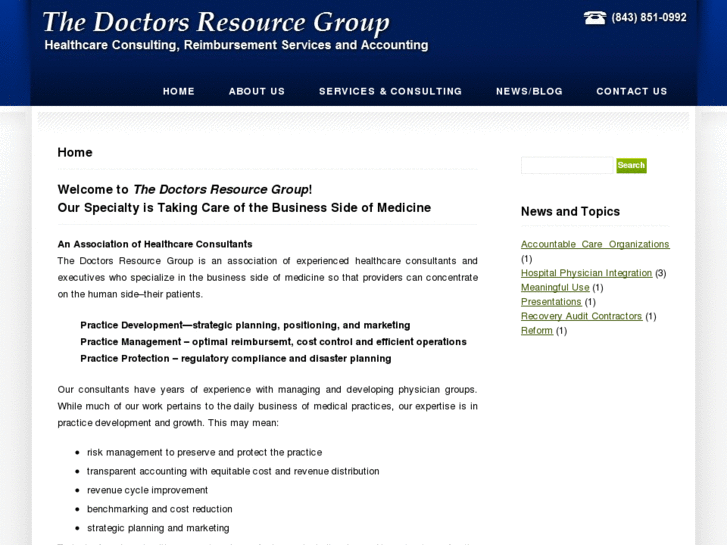The width and height of the screenshot is (727, 545).
Task: Click bullet 'revenue cycle improvement'
Action: tap(147, 490)
